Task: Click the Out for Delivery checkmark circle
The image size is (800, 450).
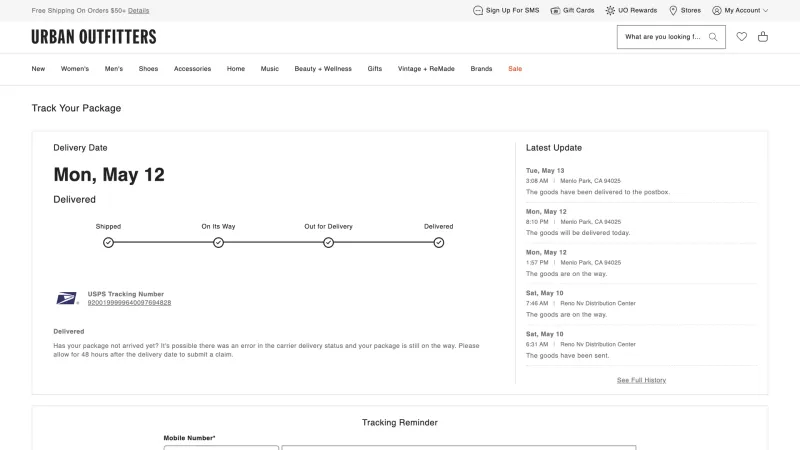Action: (x=329, y=242)
